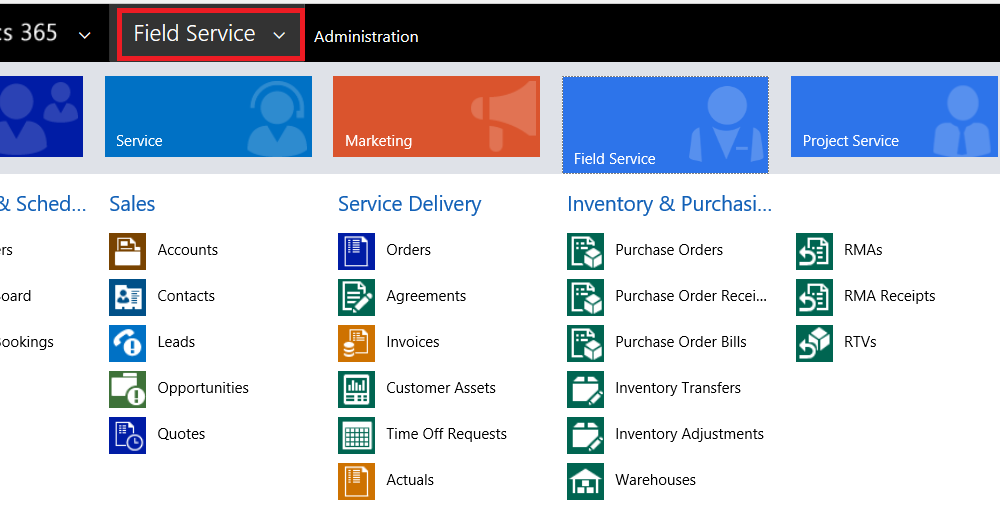Open the Actuals link
The width and height of the screenshot is (1000, 525).
pos(410,480)
